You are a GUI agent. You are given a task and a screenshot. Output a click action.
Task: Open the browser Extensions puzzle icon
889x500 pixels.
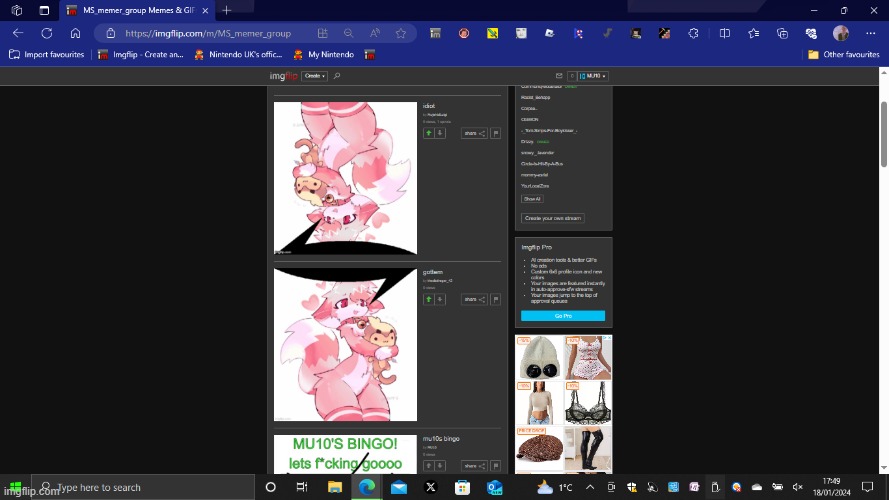click(693, 33)
